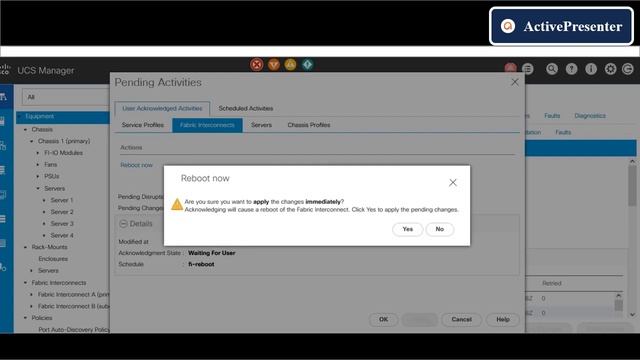Viewport: 640px width, 360px height.
Task: Open the VM sidebar icon
Action: [3, 195]
